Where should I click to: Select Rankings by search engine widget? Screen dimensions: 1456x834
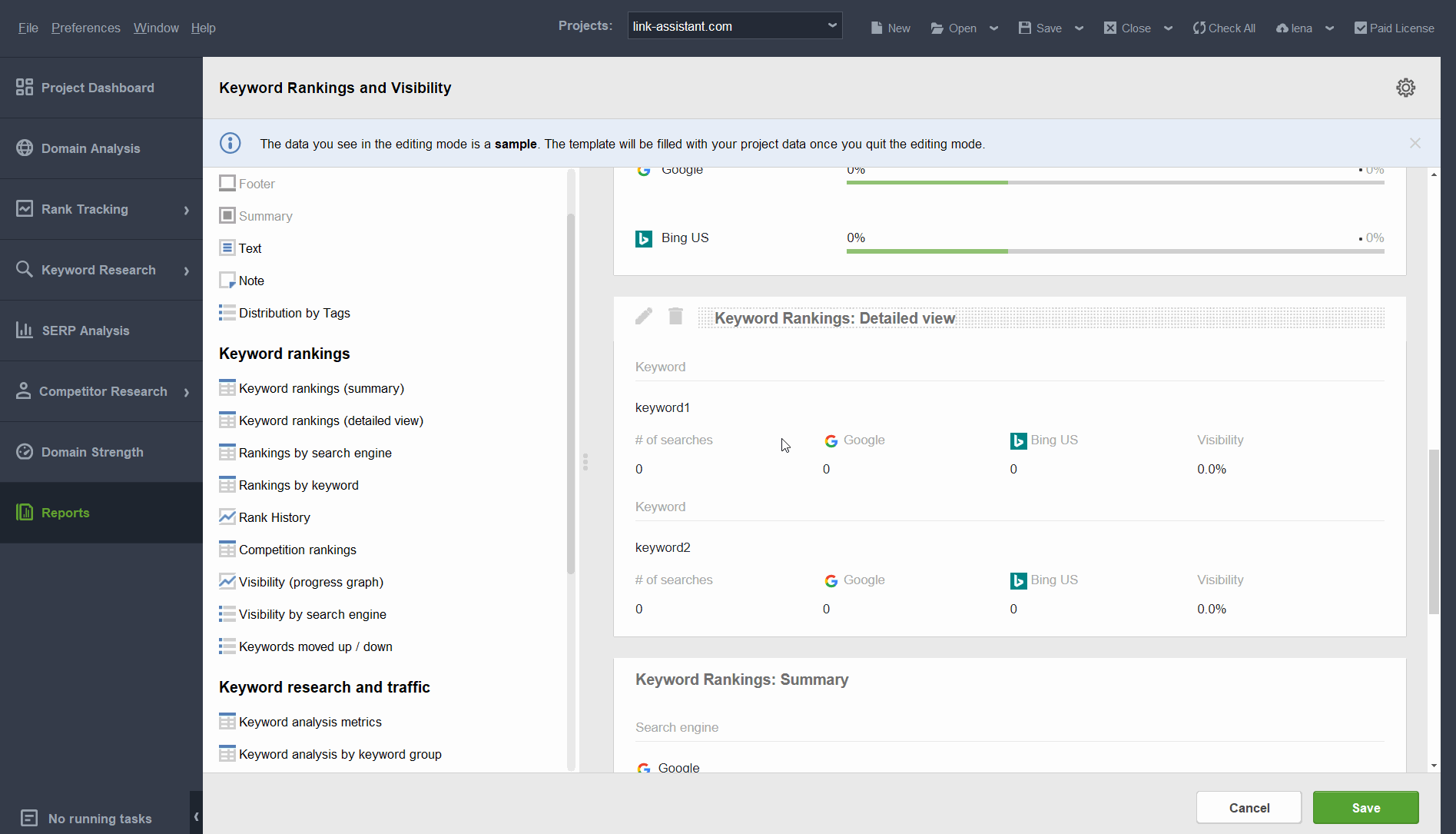point(305,453)
